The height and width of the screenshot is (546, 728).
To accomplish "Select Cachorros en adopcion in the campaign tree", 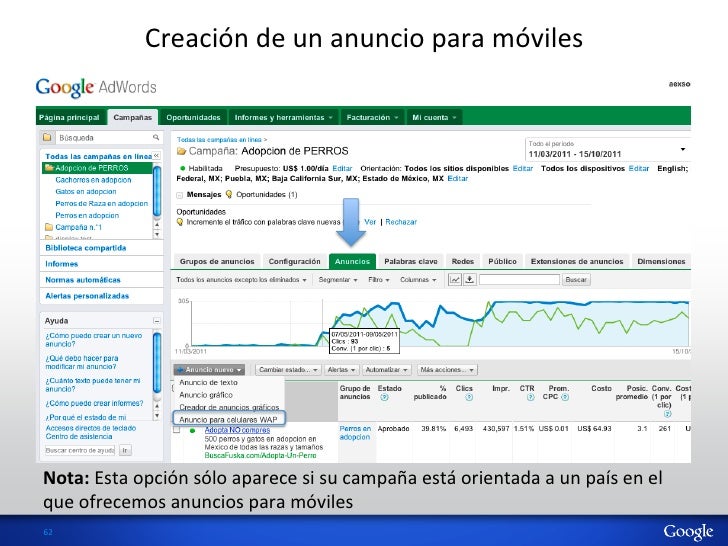I will point(93,180).
